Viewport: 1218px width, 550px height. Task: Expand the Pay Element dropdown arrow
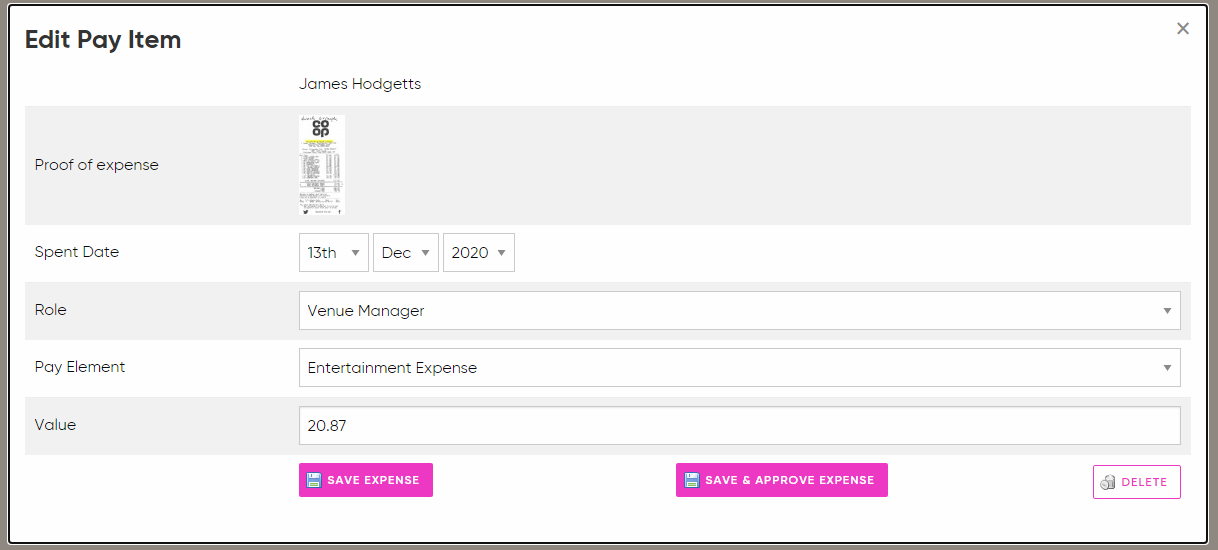tap(1167, 368)
